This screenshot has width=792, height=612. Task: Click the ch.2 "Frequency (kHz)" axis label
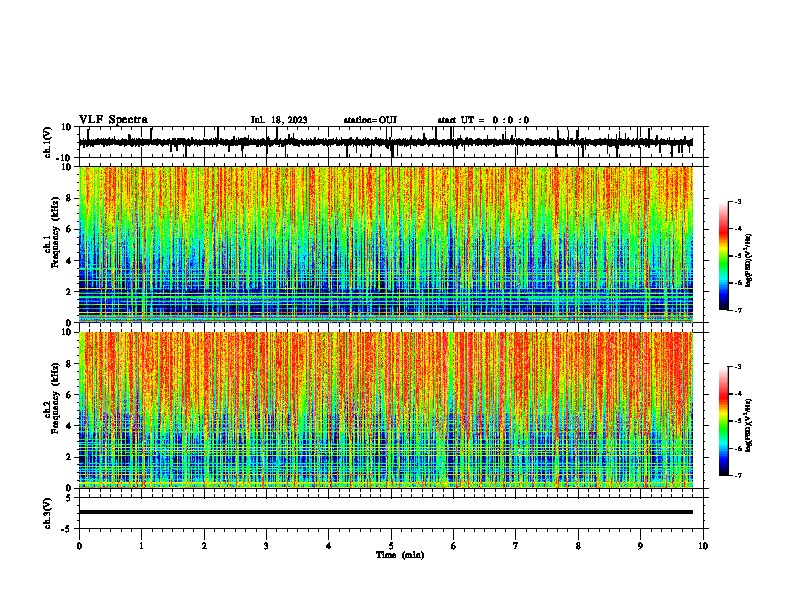55,398
